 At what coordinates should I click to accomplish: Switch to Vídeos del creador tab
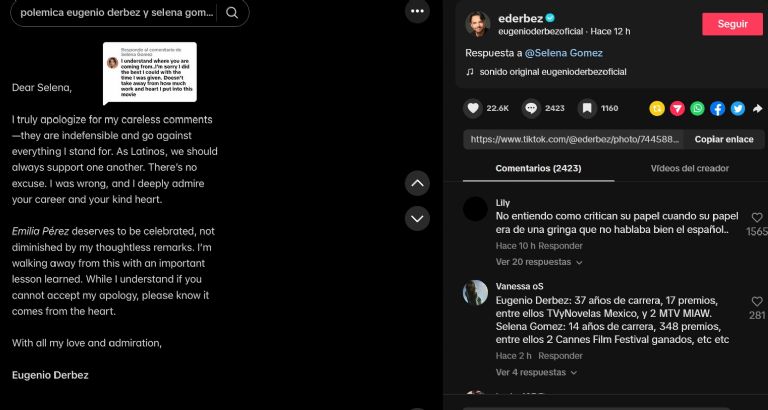690,169
